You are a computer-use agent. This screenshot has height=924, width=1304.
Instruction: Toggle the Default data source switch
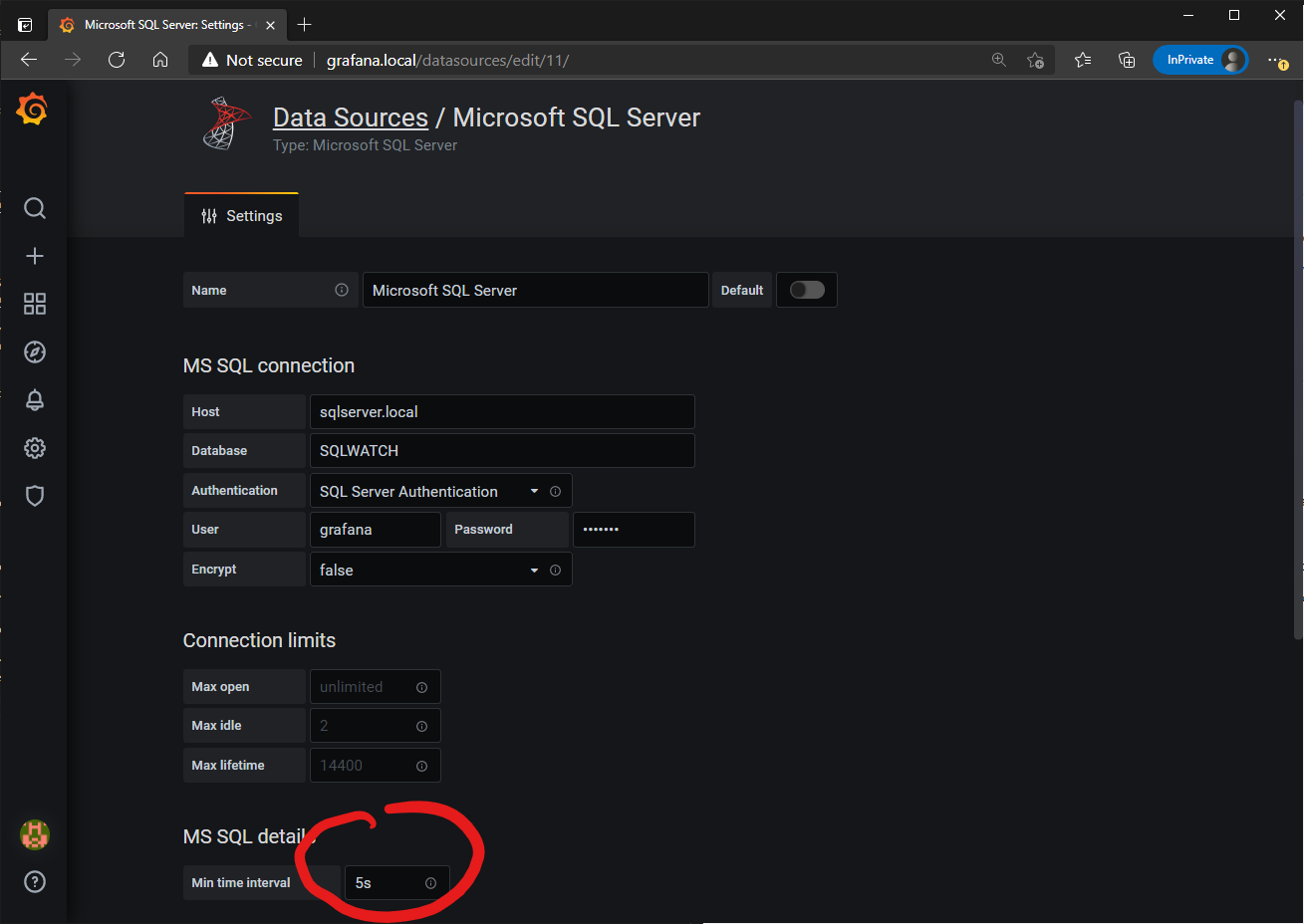click(807, 290)
